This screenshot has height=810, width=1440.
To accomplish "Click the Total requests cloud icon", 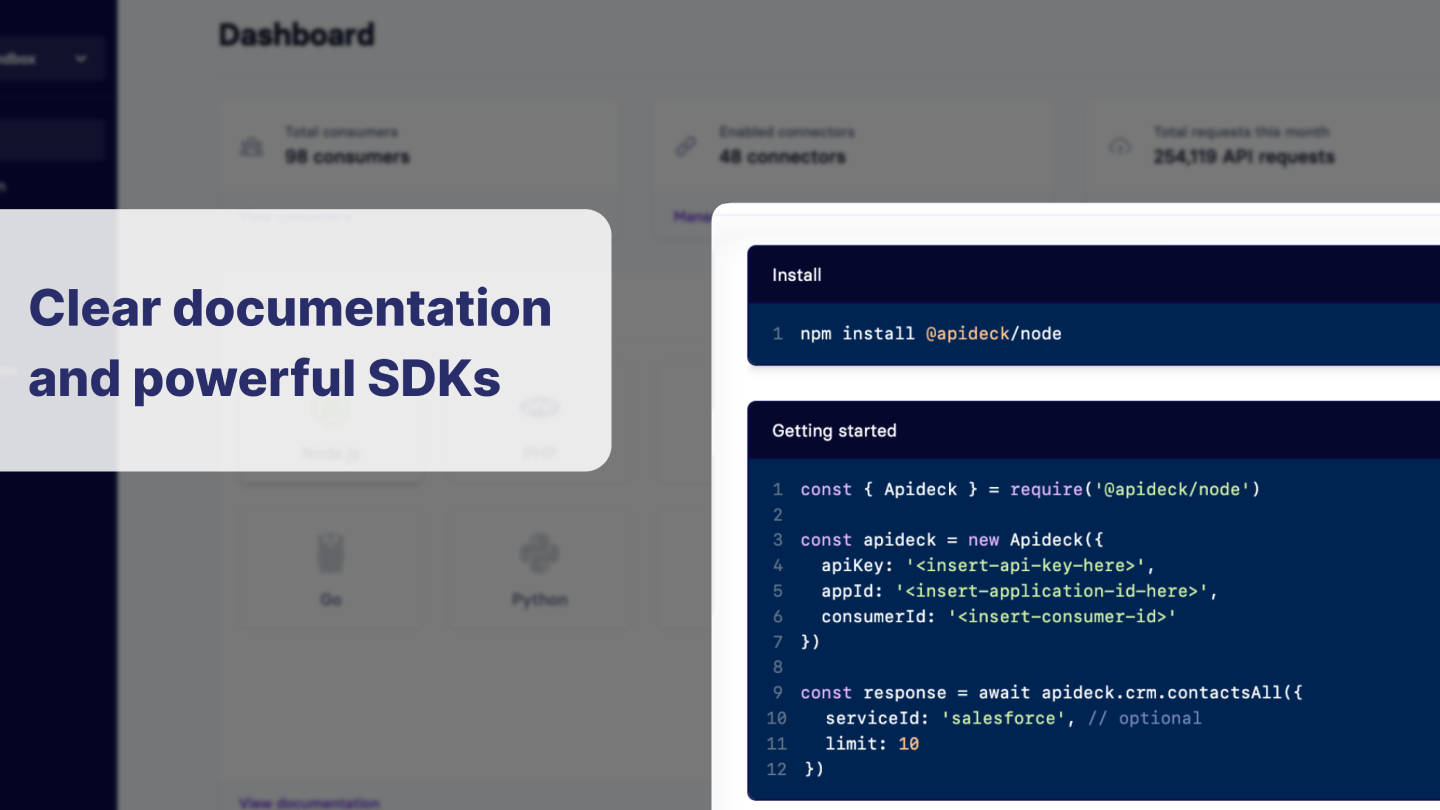I will click(x=1119, y=146).
